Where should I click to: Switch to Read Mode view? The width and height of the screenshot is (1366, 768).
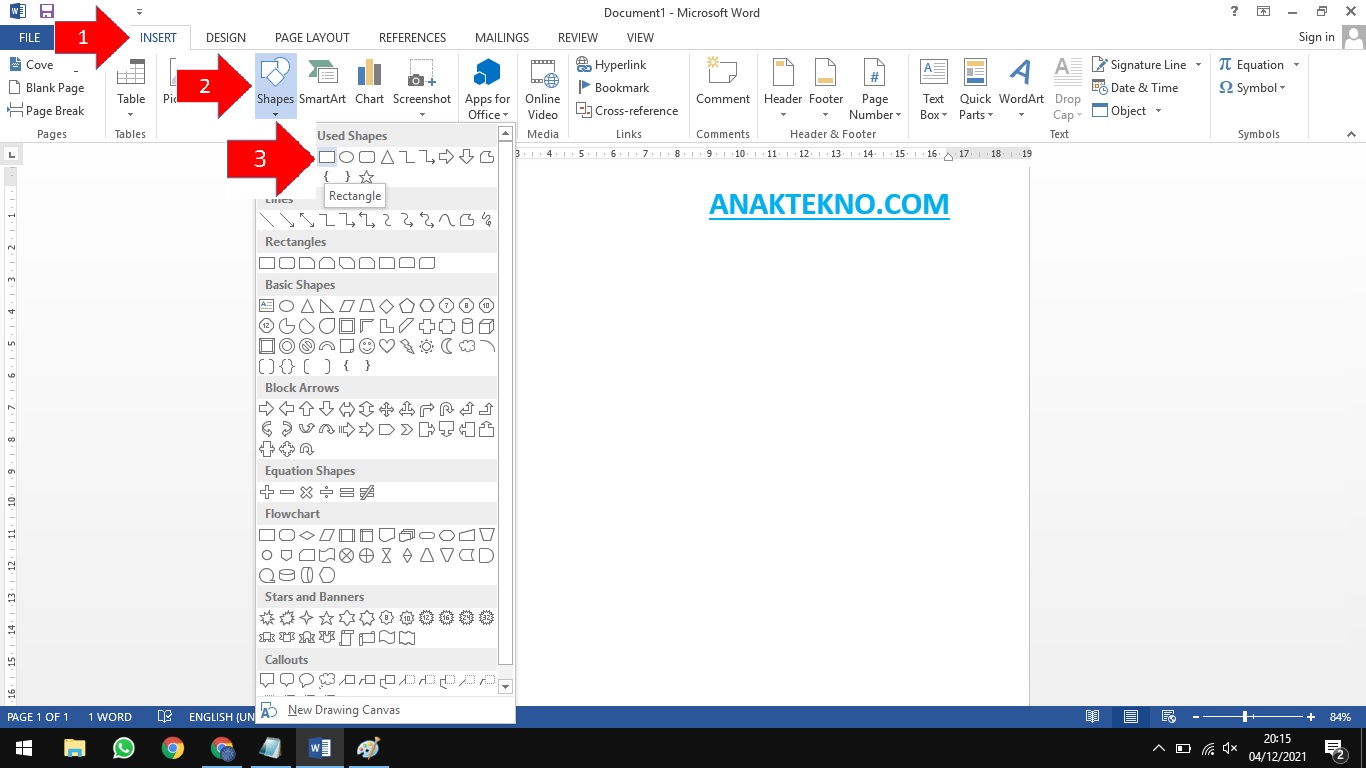point(1093,717)
